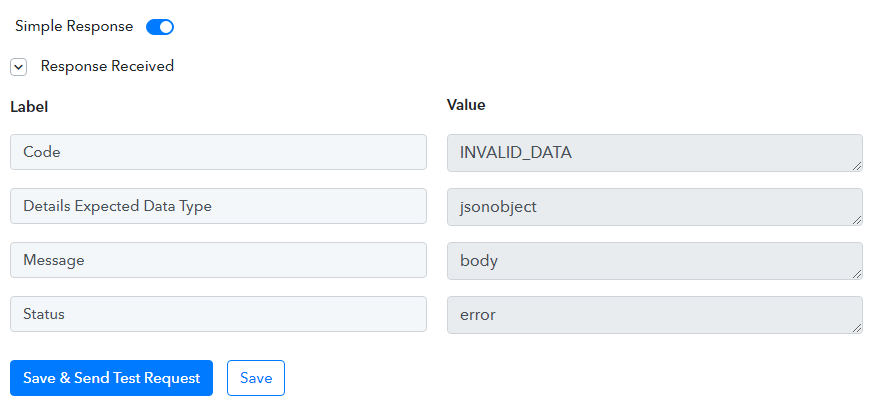Grab the resize grip of body box

click(857, 274)
